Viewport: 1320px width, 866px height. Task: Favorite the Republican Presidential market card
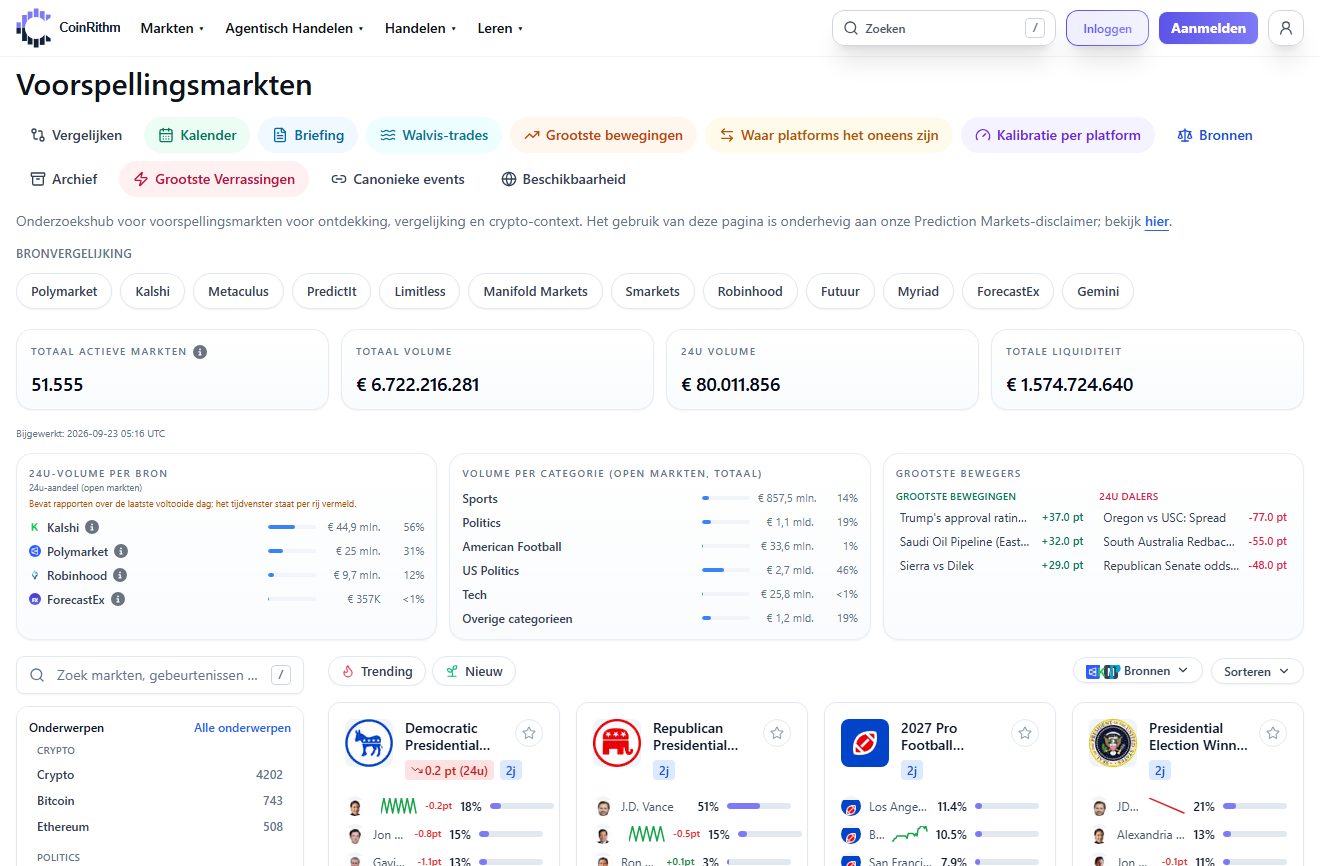point(777,733)
